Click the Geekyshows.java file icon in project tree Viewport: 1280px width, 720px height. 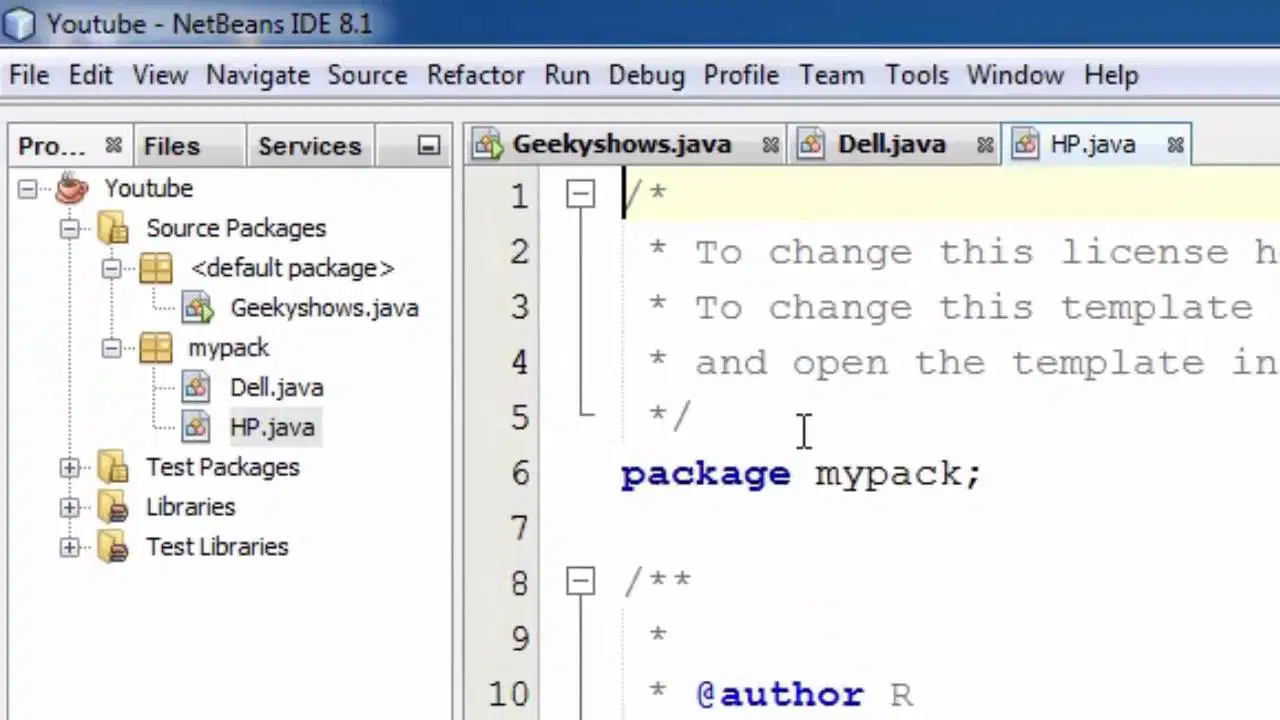[x=197, y=308]
